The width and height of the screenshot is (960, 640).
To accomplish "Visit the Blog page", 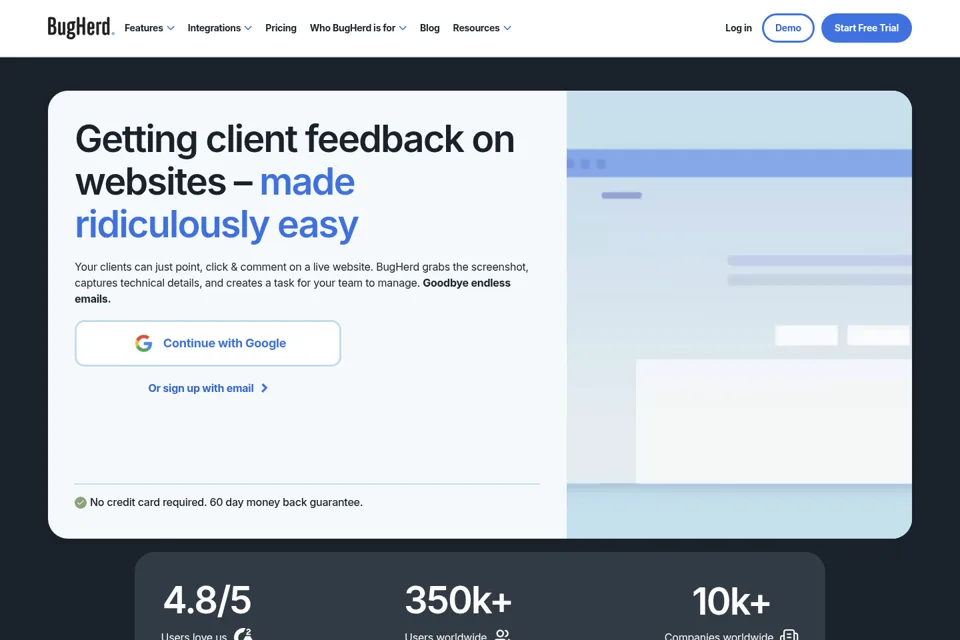I will coord(430,28).
